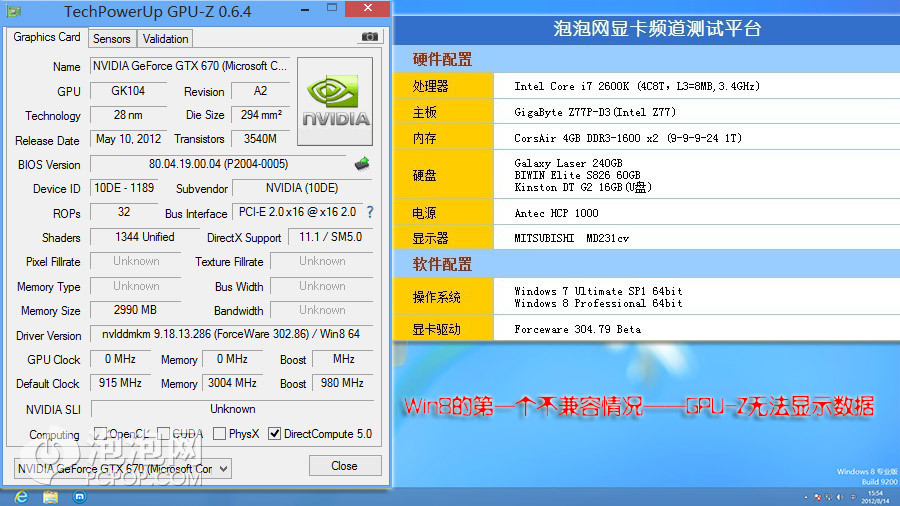Toggle the OpenCL checkbox

pos(100,434)
